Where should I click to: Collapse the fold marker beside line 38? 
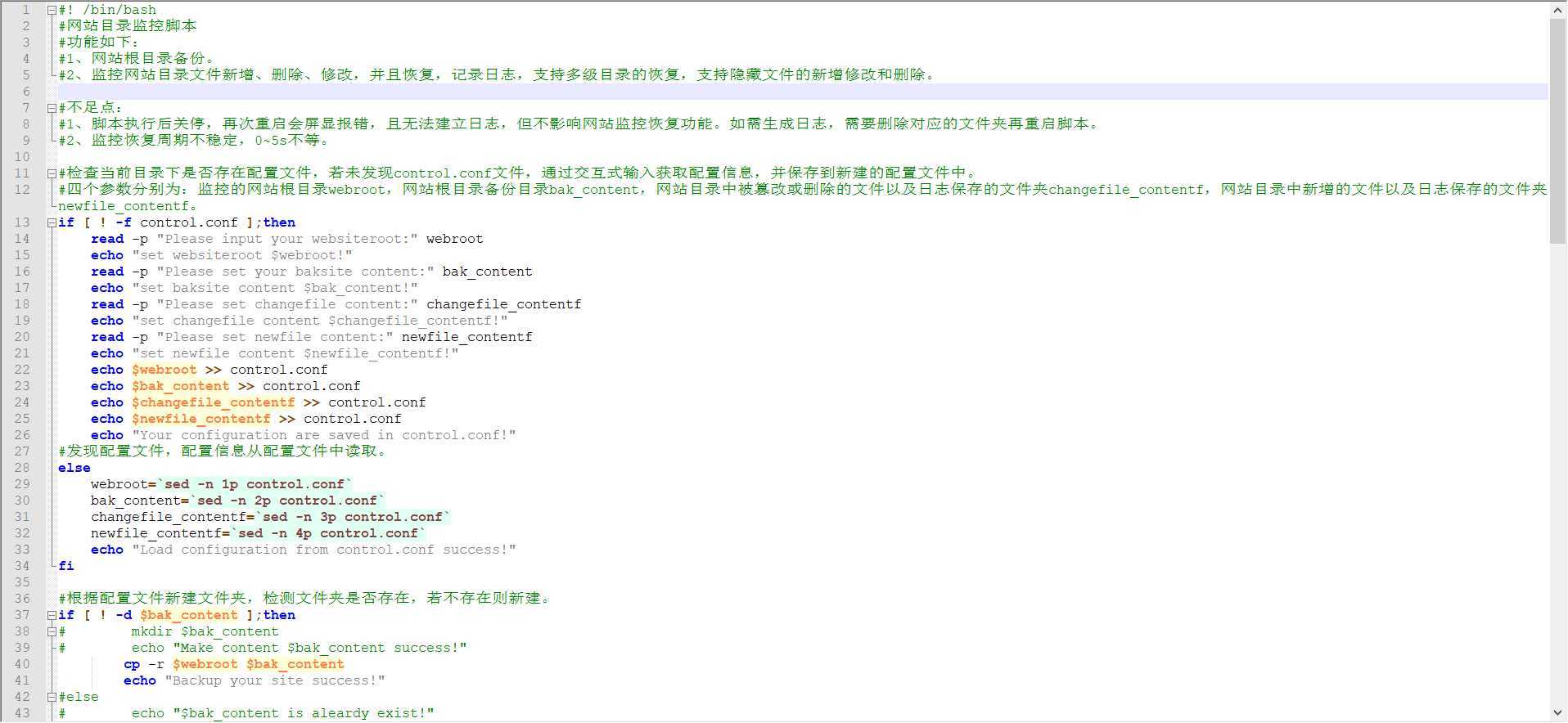pos(52,631)
